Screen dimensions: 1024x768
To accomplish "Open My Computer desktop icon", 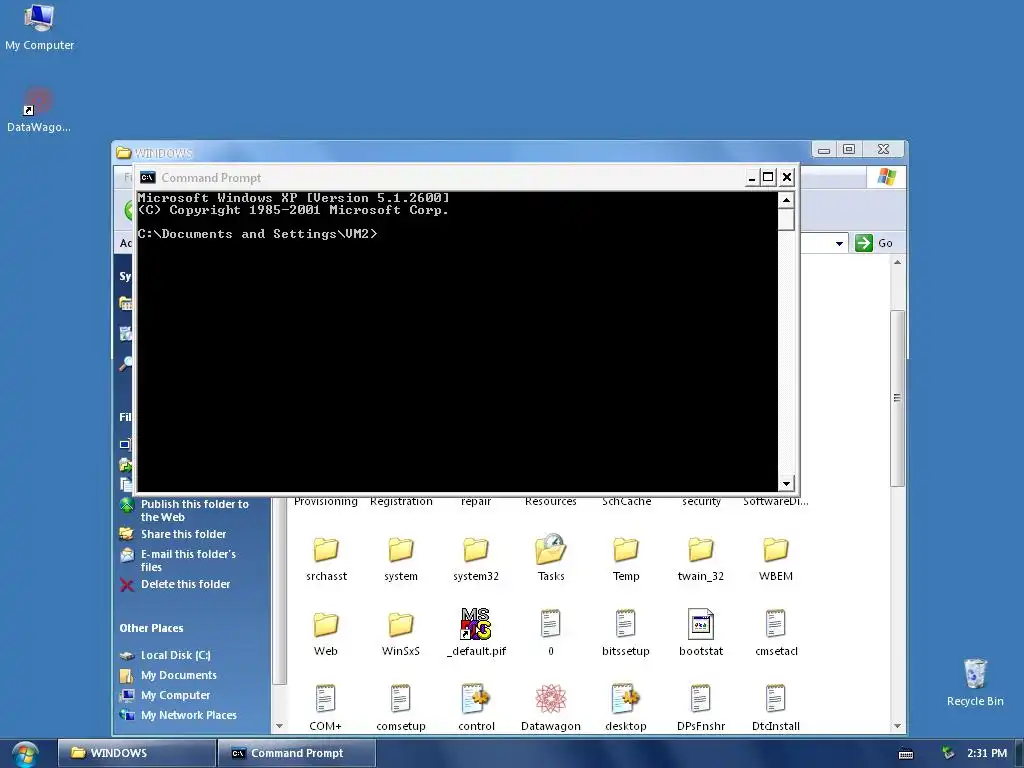I will [39, 27].
